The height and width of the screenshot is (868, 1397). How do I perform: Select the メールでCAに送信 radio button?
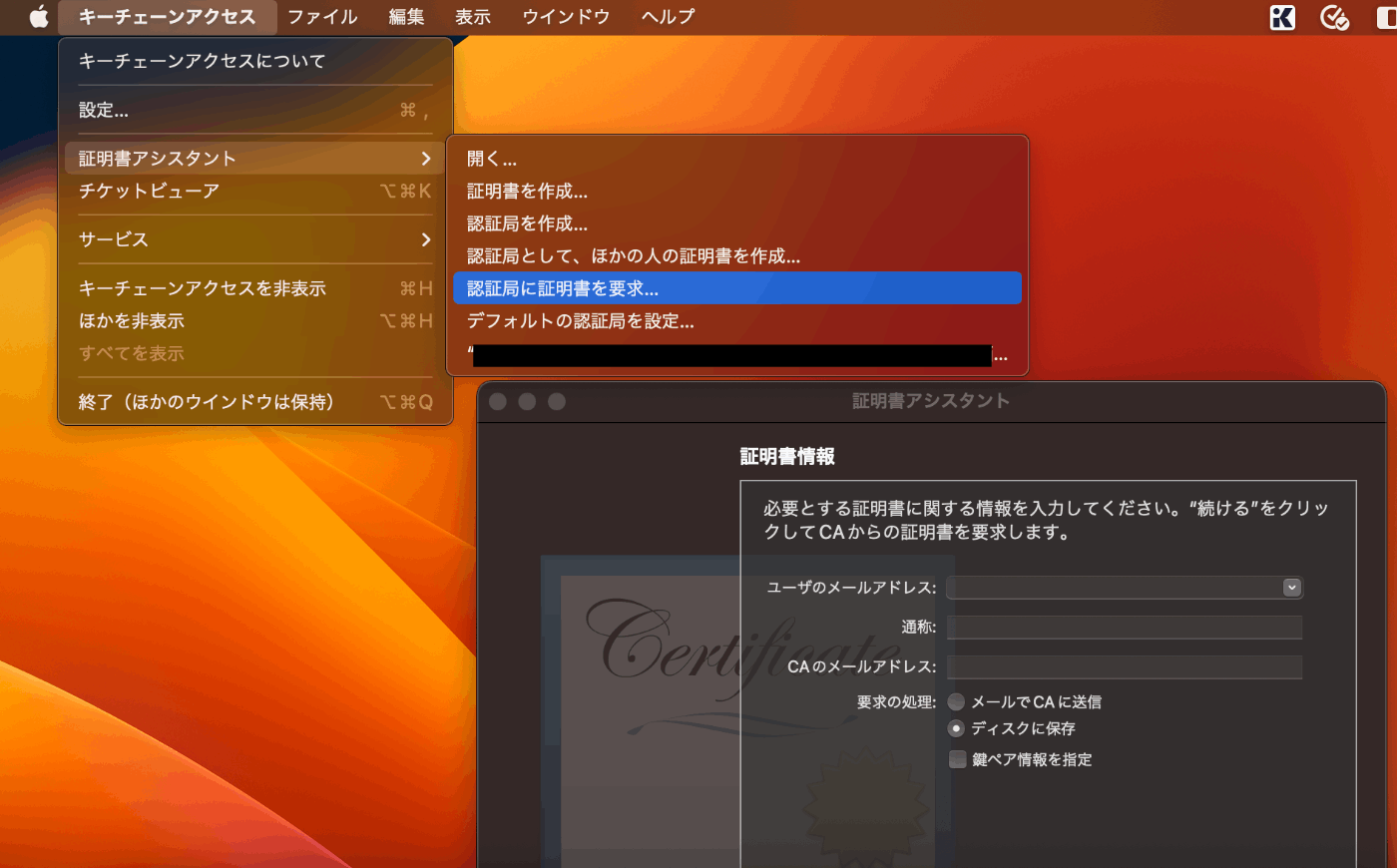pyautogui.click(x=956, y=702)
